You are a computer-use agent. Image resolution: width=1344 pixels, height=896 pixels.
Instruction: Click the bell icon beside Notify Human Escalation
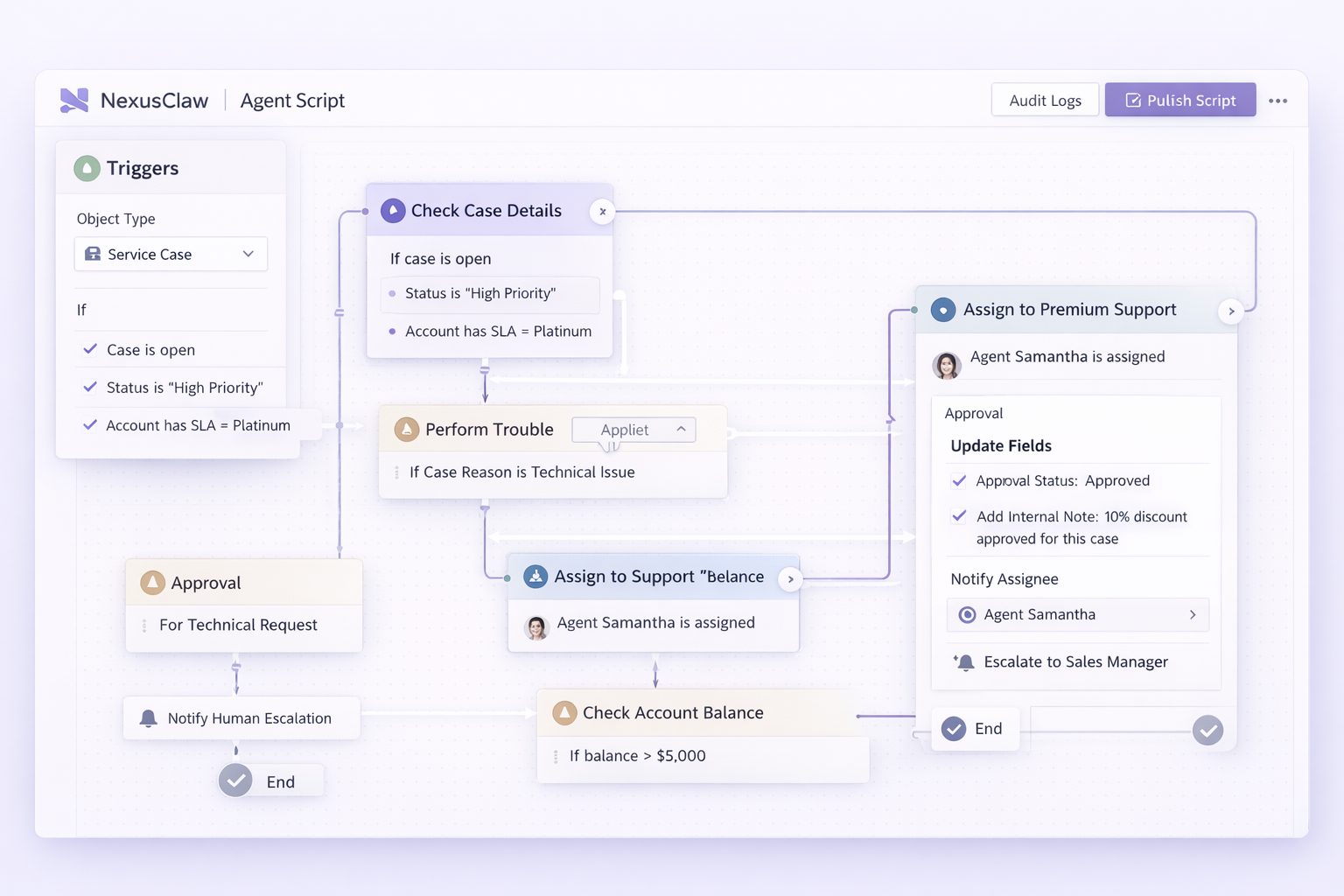[148, 717]
